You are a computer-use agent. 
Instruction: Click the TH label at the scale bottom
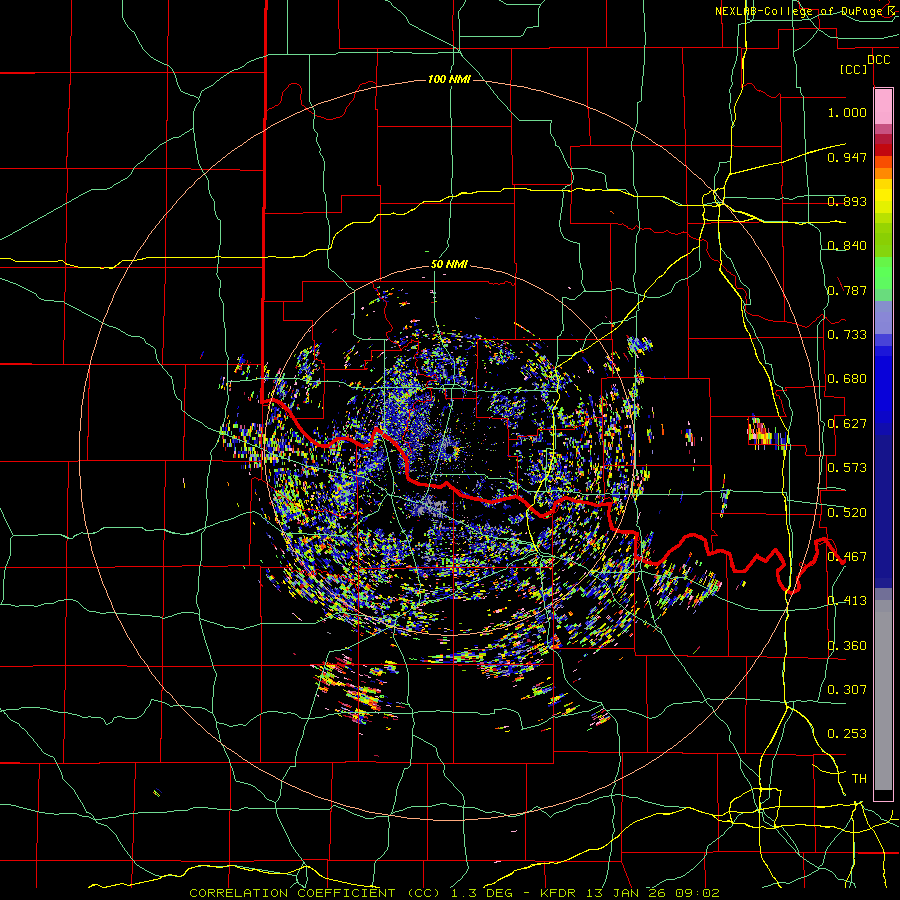coord(859,779)
